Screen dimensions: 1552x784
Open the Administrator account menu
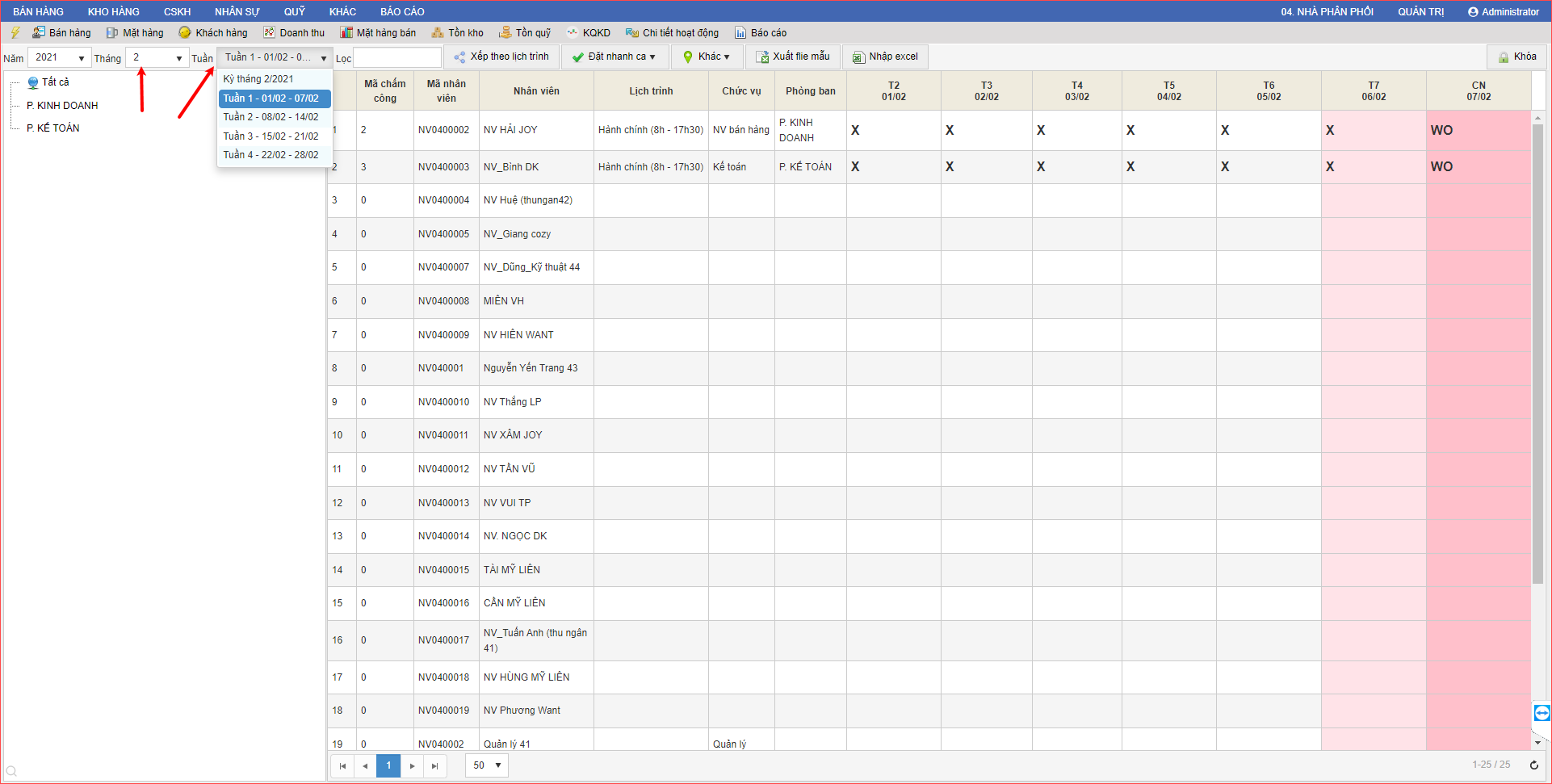[1504, 11]
